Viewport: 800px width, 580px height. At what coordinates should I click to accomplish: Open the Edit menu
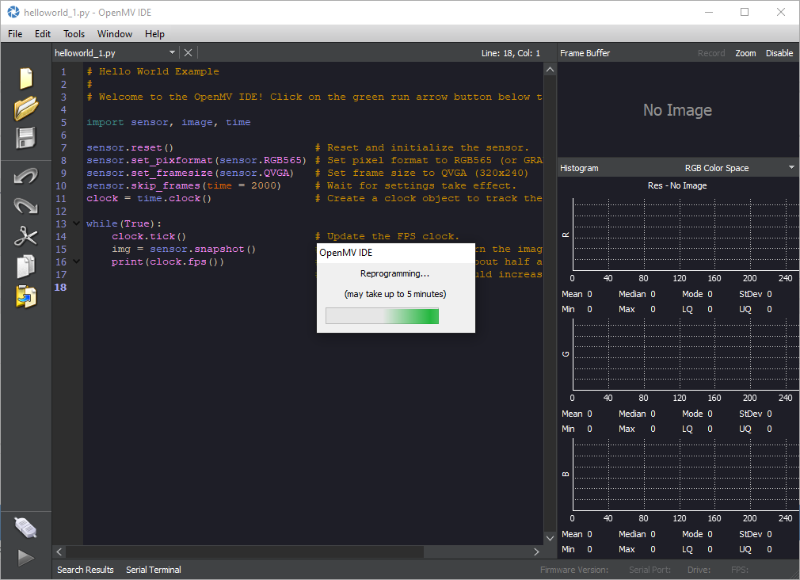pyautogui.click(x=42, y=34)
